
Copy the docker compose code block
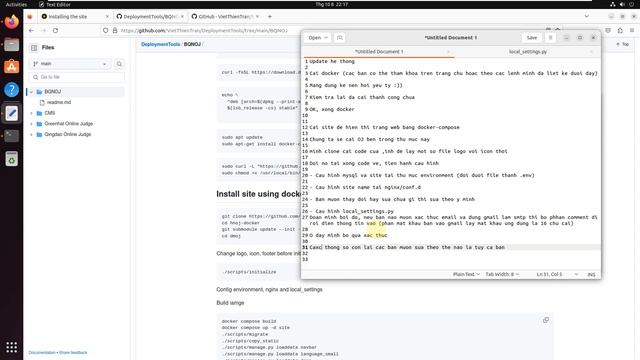(x=546, y=320)
